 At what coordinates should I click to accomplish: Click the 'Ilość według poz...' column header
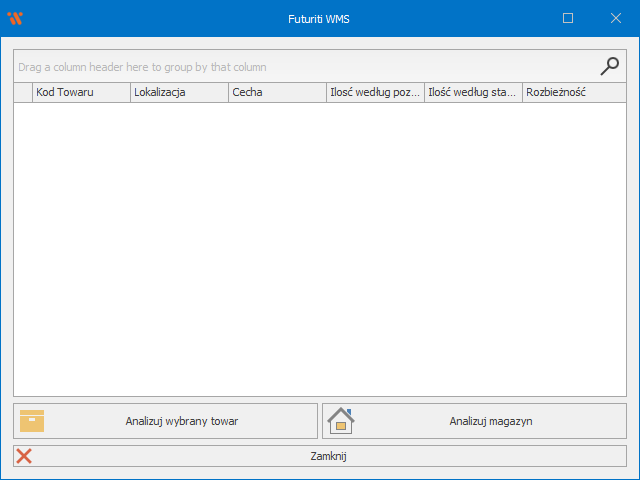click(375, 92)
